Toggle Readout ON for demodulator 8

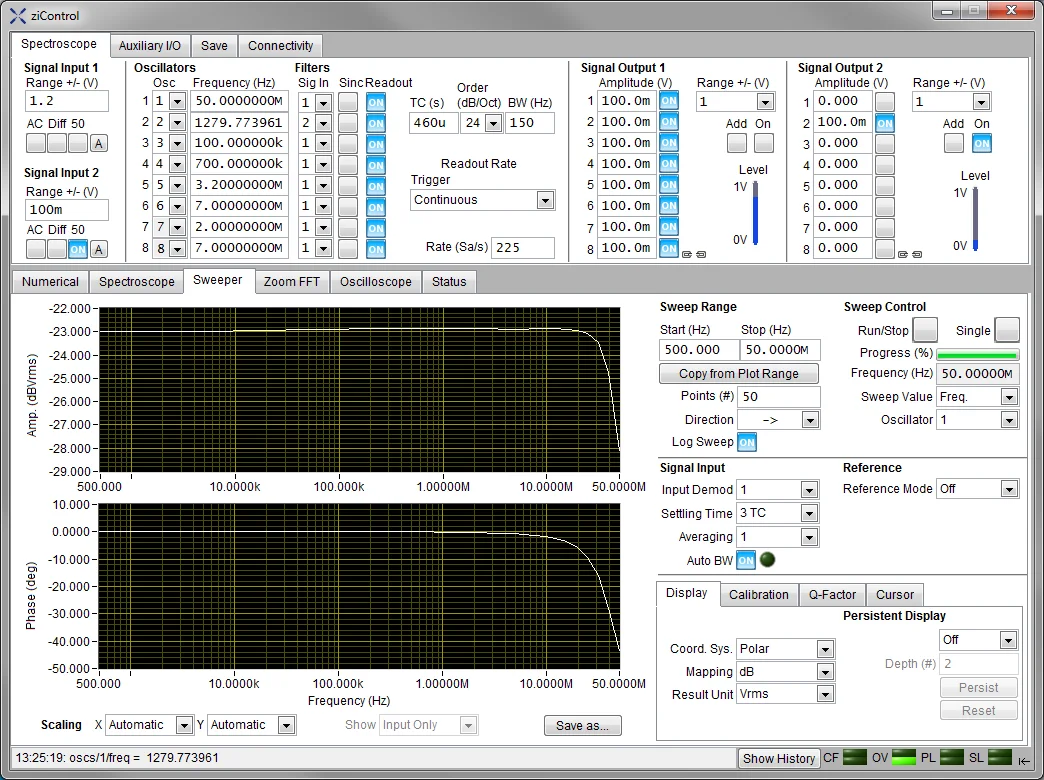[376, 249]
